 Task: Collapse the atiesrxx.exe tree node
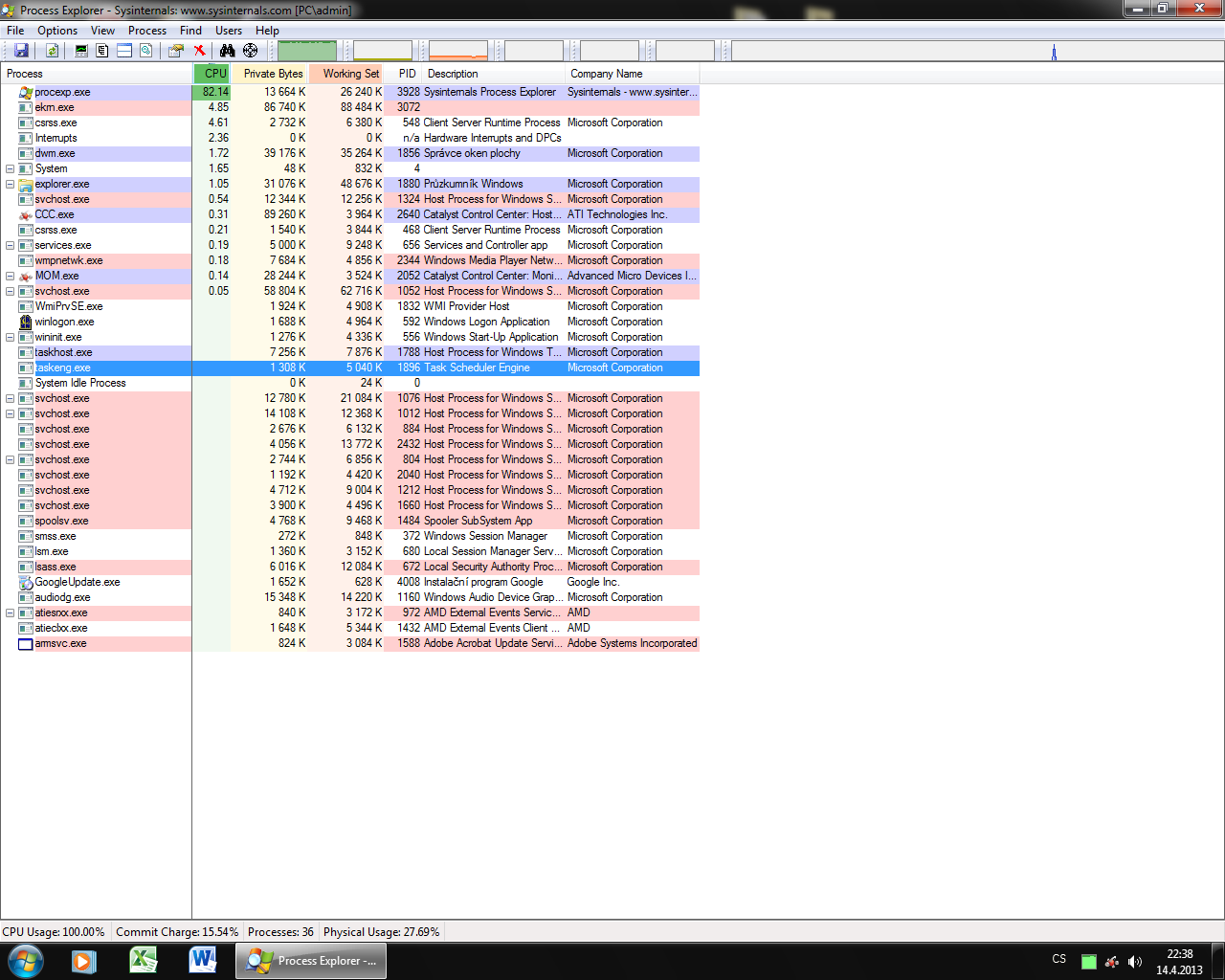click(10, 612)
